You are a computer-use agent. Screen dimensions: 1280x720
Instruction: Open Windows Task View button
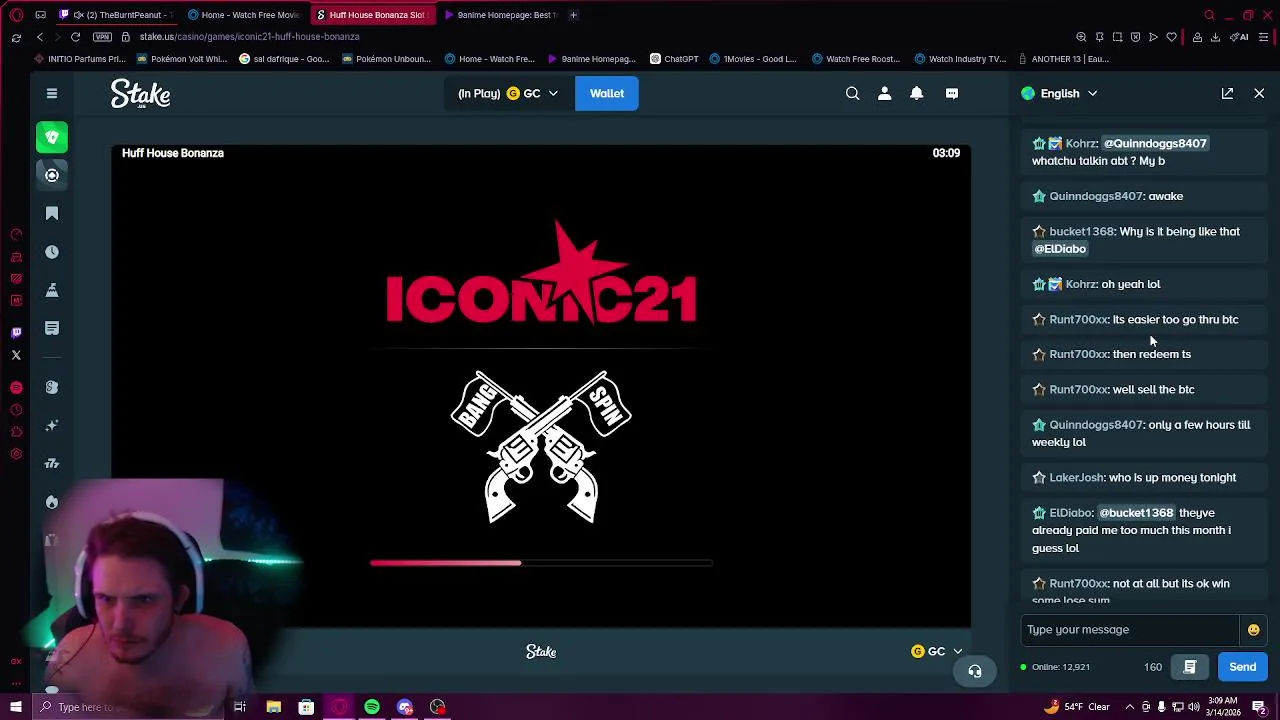pyautogui.click(x=240, y=707)
